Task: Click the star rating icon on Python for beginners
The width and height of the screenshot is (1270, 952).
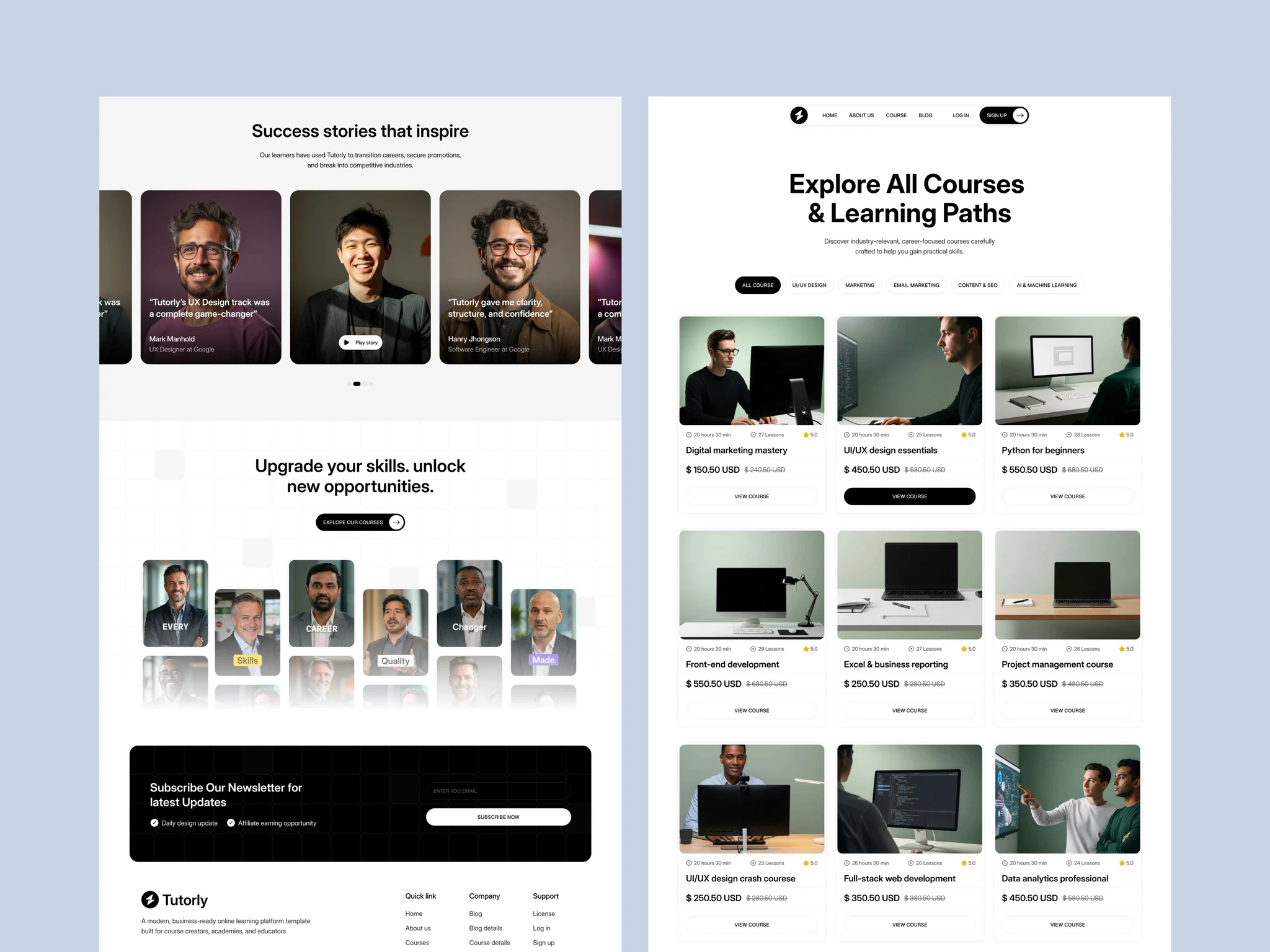Action: 1121,434
